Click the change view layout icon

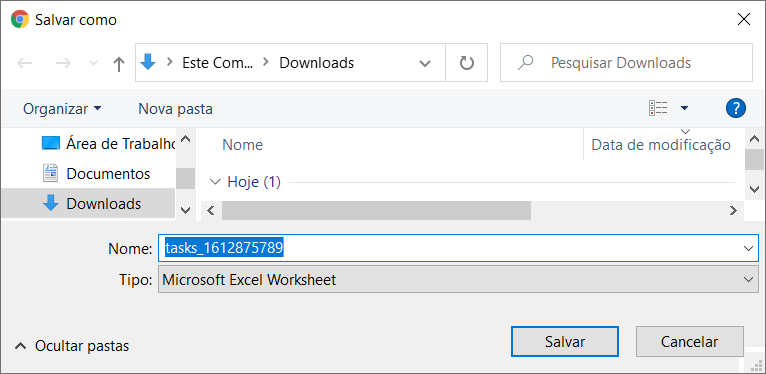[658, 108]
